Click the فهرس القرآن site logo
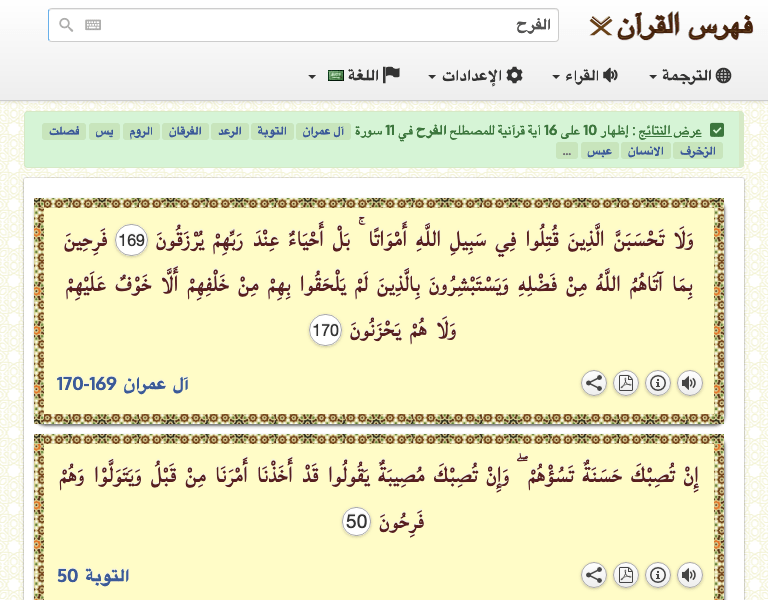The image size is (768, 600). coord(671,26)
